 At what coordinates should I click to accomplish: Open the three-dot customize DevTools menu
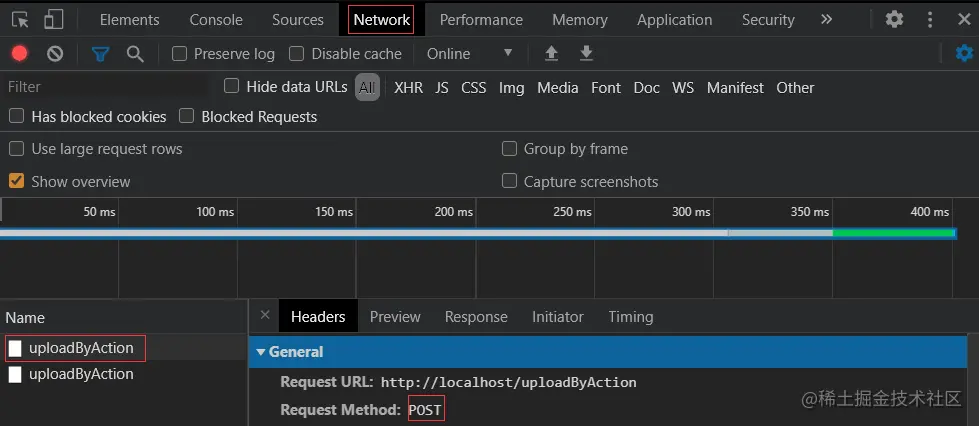pos(930,19)
